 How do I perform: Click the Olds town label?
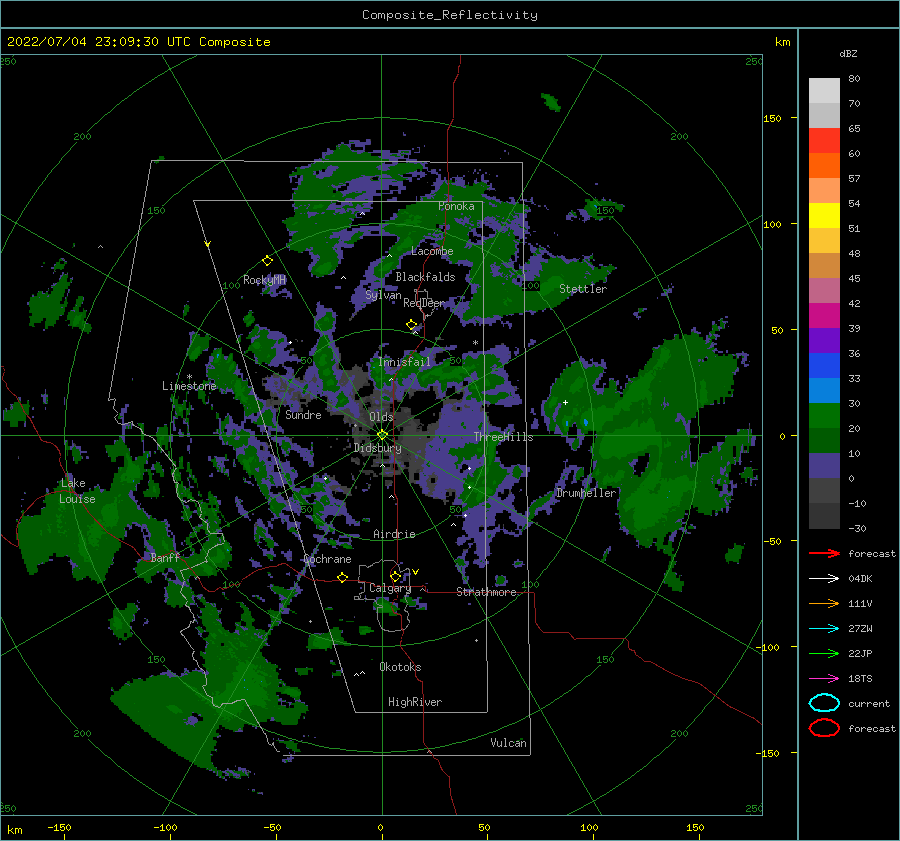pyautogui.click(x=381, y=417)
